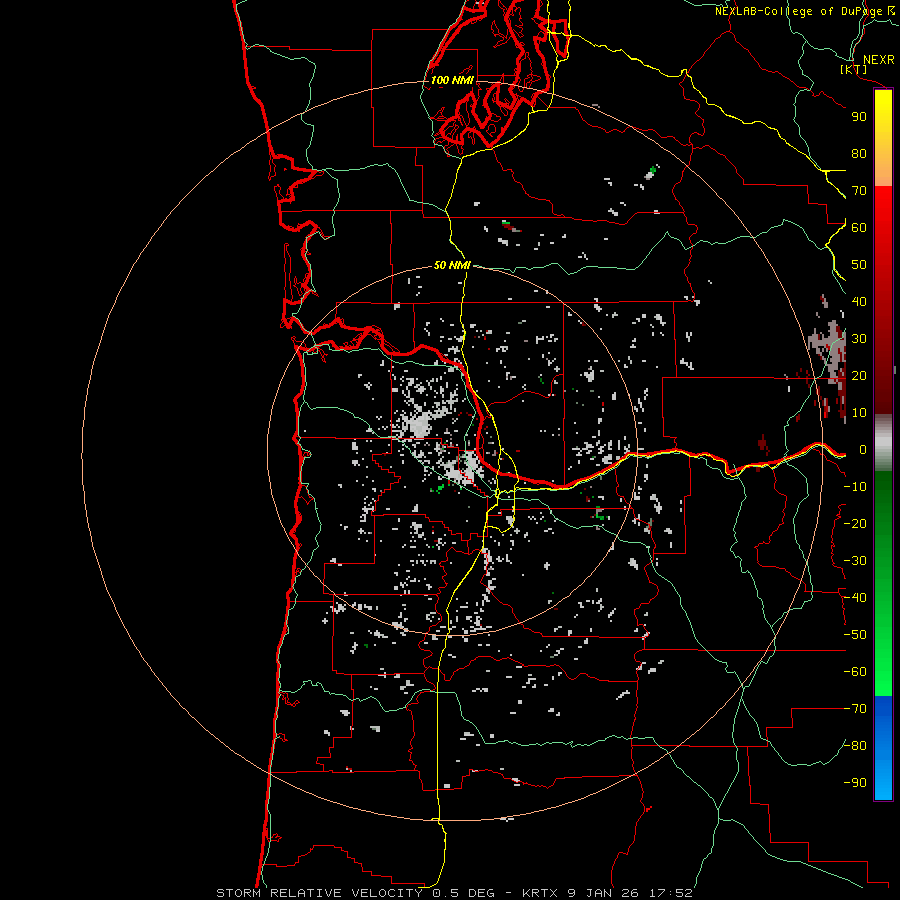Click the positive 10 value on velocity scale
The width and height of the screenshot is (900, 900).
coord(859,413)
